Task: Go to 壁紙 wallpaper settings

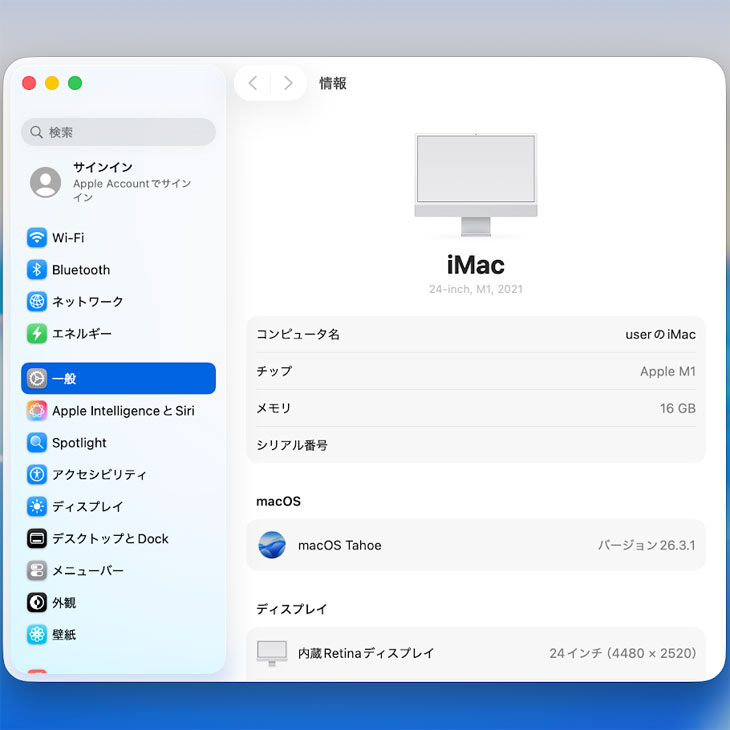Action: pos(64,635)
